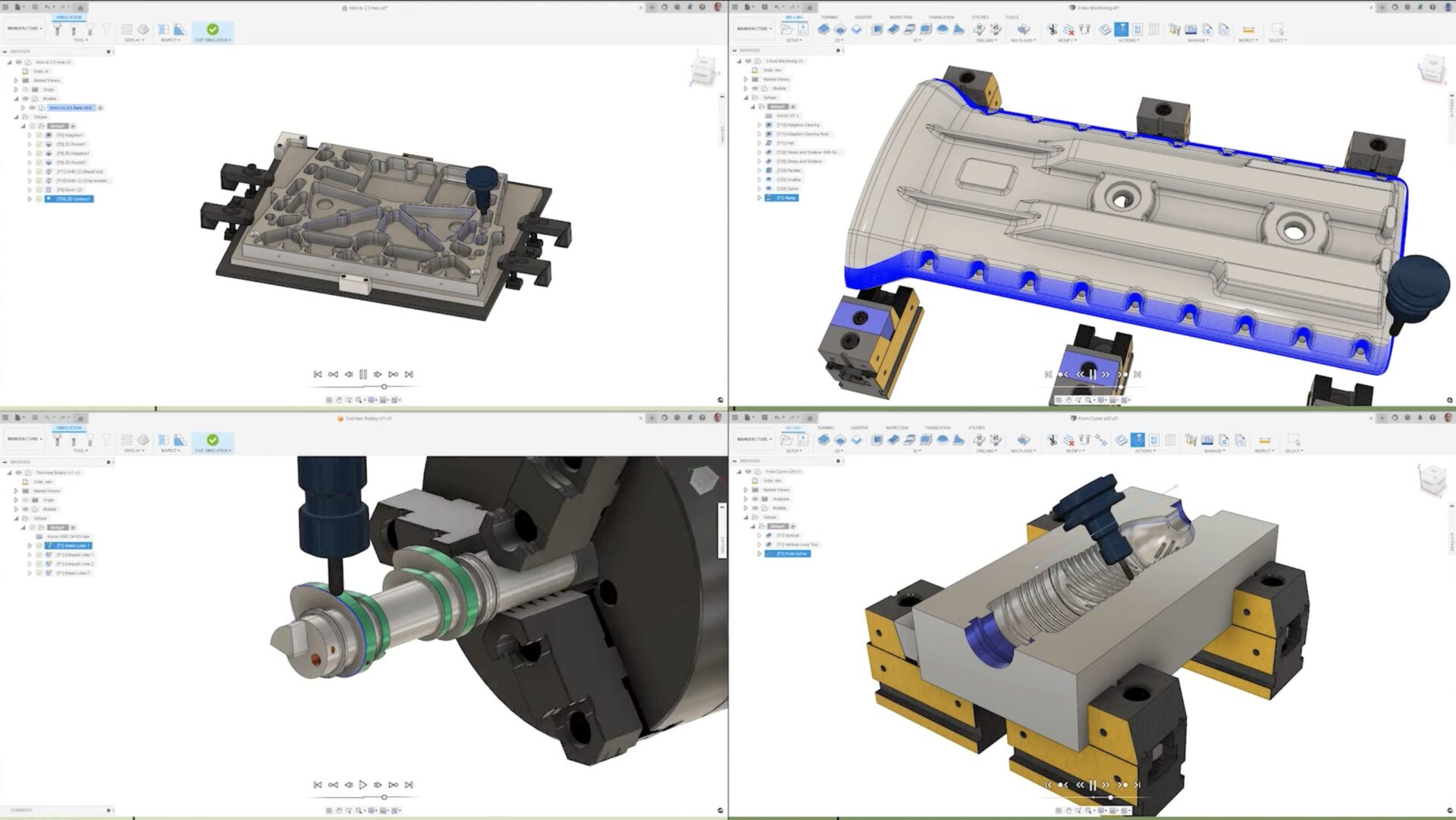Open the MANUFACTURE workspace dropdown
The width and height of the screenshot is (1456, 820).
pos(755,28)
